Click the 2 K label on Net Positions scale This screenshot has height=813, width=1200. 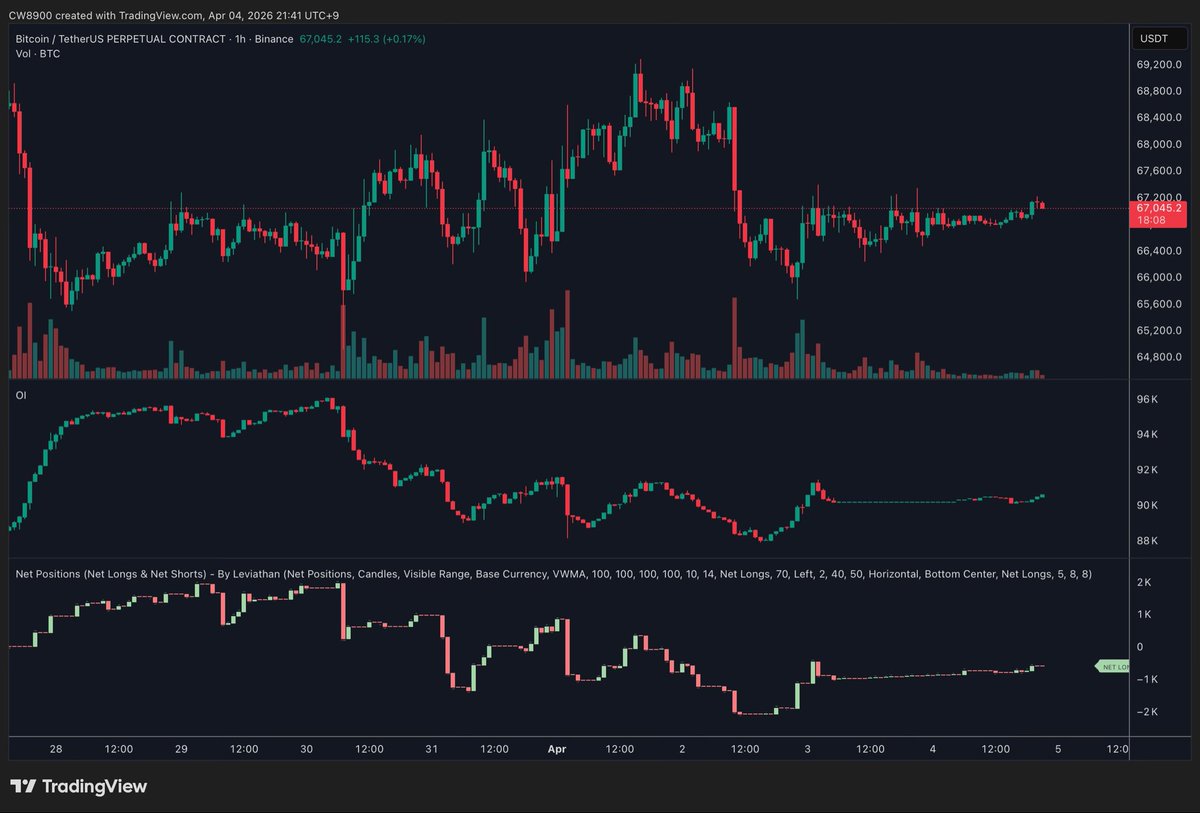coord(1145,582)
